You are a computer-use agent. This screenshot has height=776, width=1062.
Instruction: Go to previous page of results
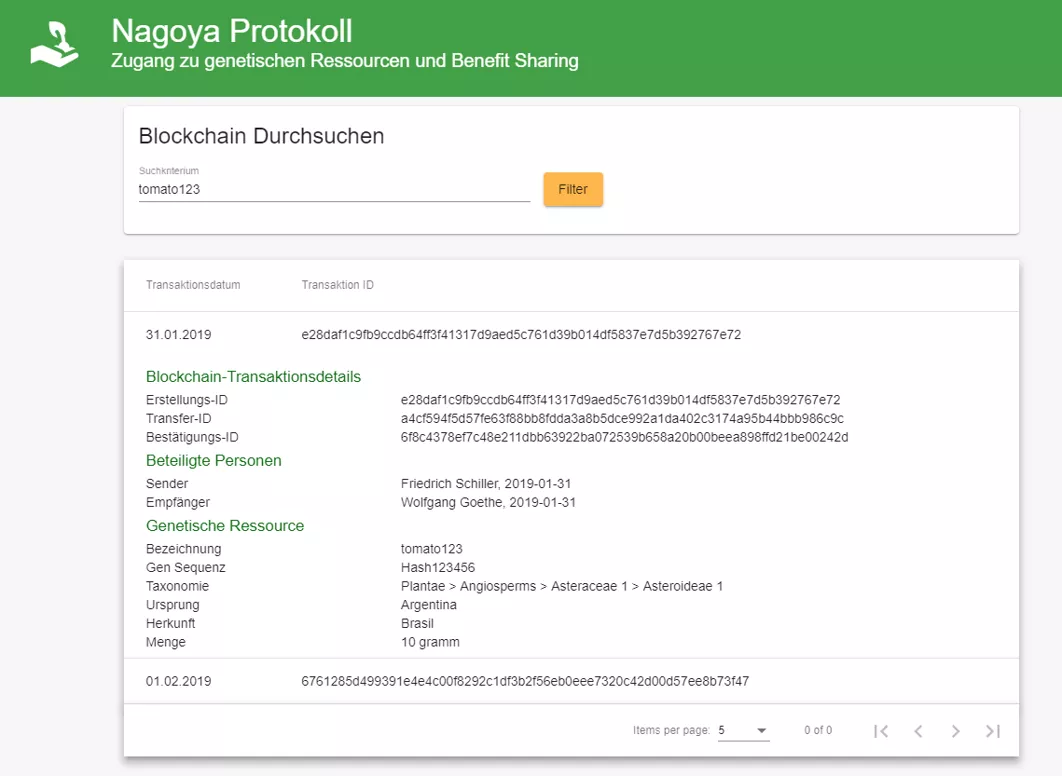(918, 731)
